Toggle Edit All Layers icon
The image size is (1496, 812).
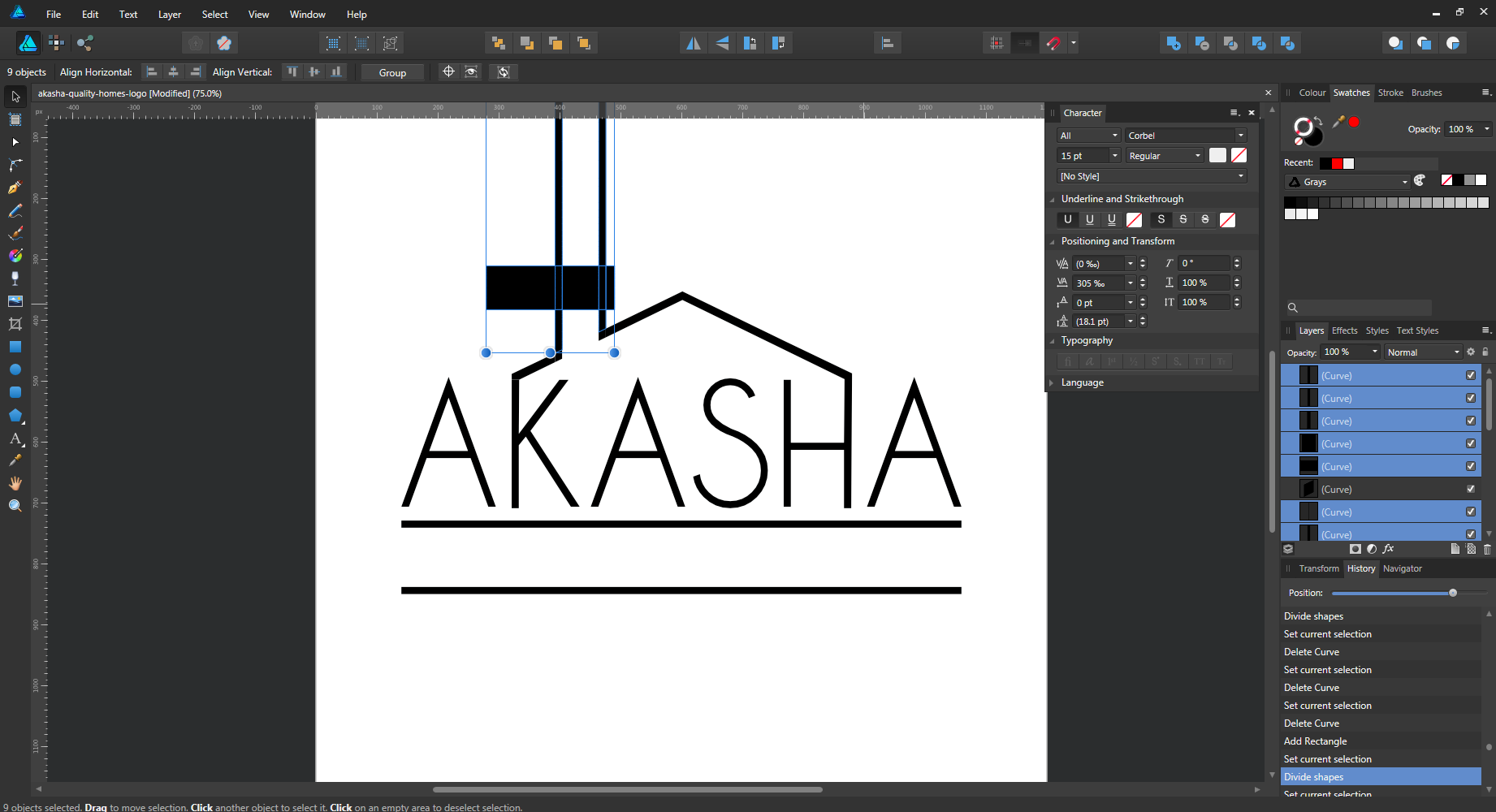coord(1288,549)
